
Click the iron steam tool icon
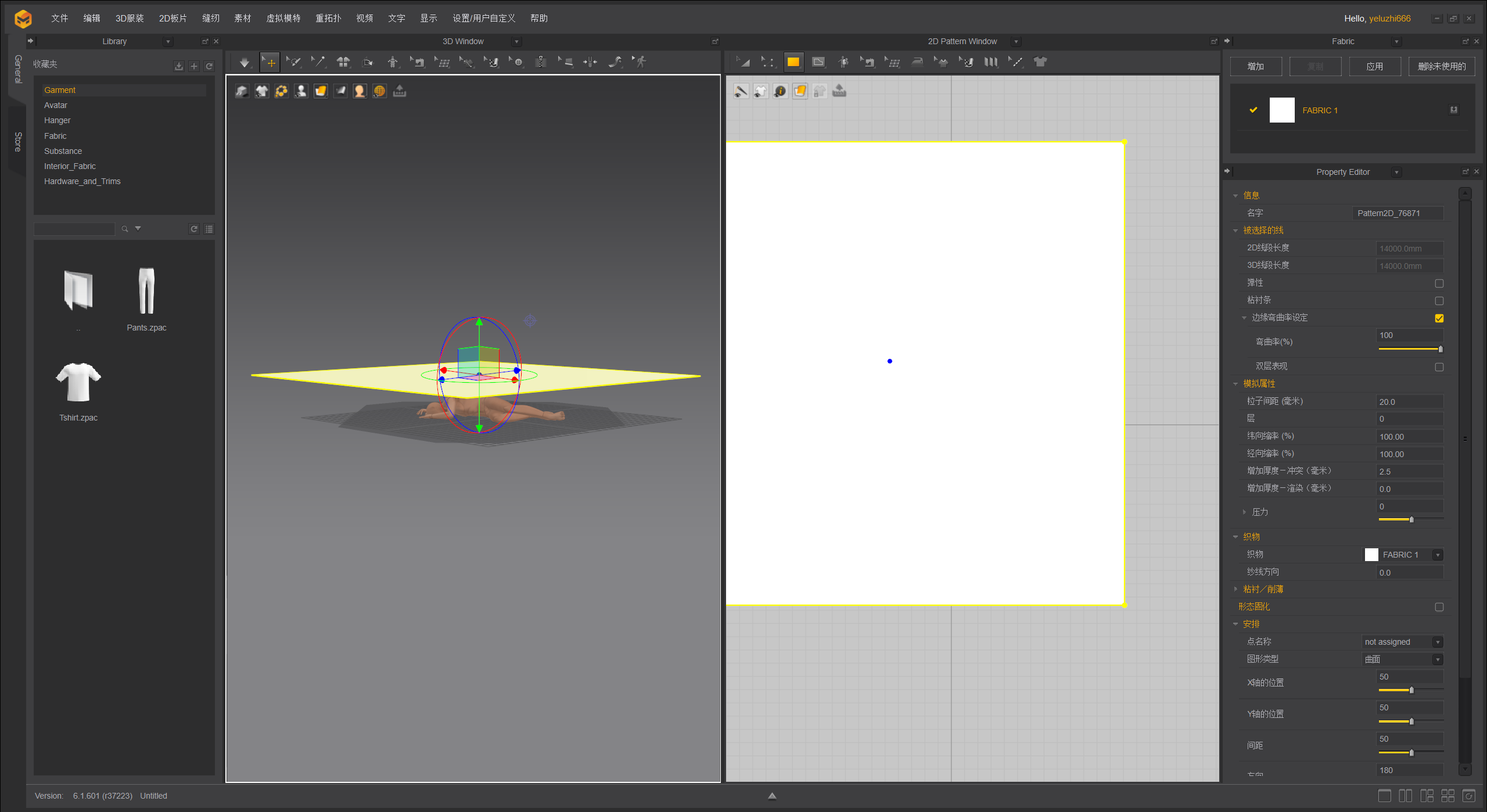[917, 62]
